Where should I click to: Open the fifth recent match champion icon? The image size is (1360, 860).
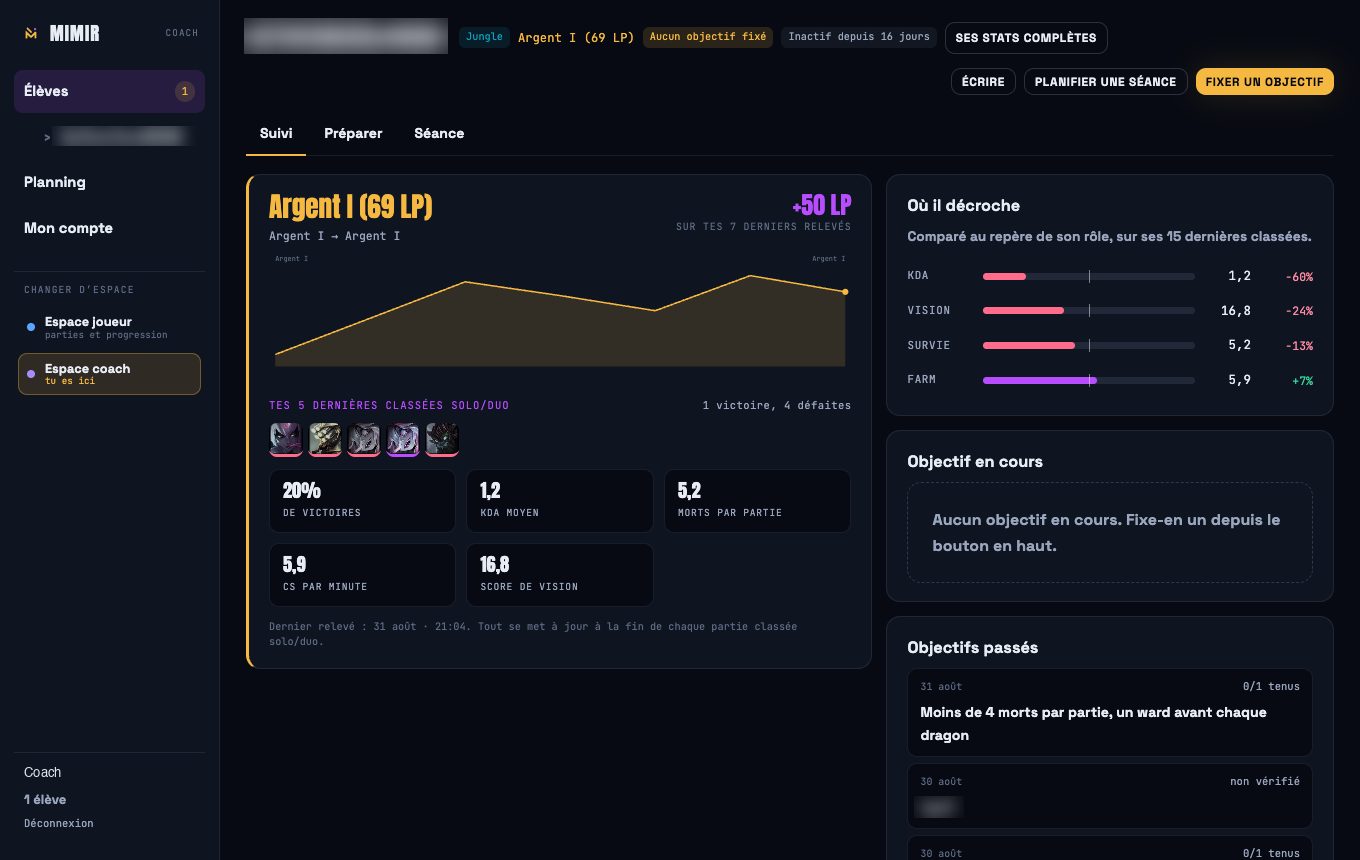point(442,439)
